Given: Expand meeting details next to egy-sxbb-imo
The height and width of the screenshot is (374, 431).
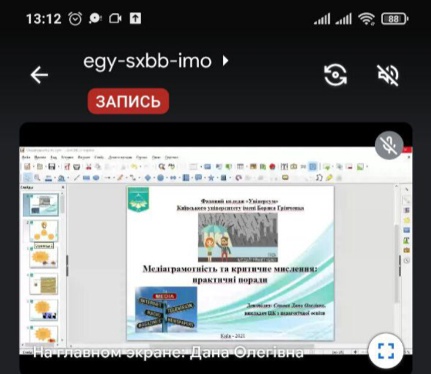Looking at the screenshot, I should click(x=226, y=61).
